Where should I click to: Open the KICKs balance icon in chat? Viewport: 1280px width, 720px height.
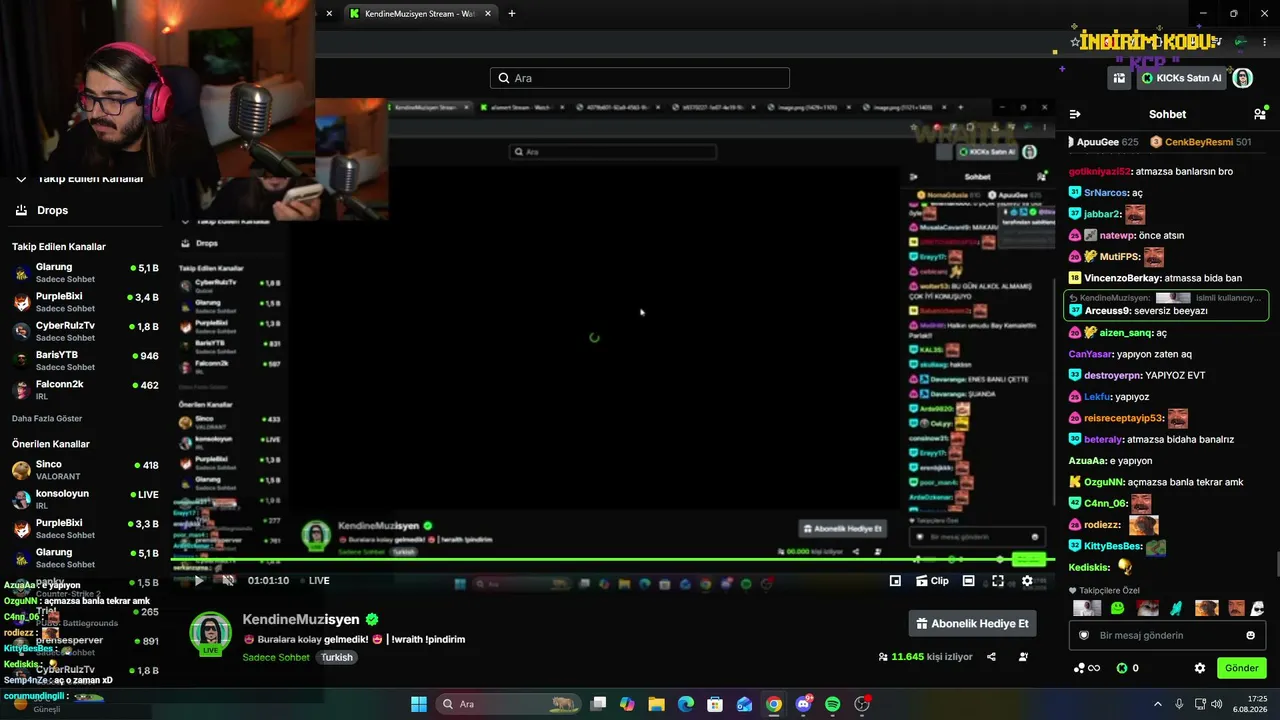pos(1122,668)
